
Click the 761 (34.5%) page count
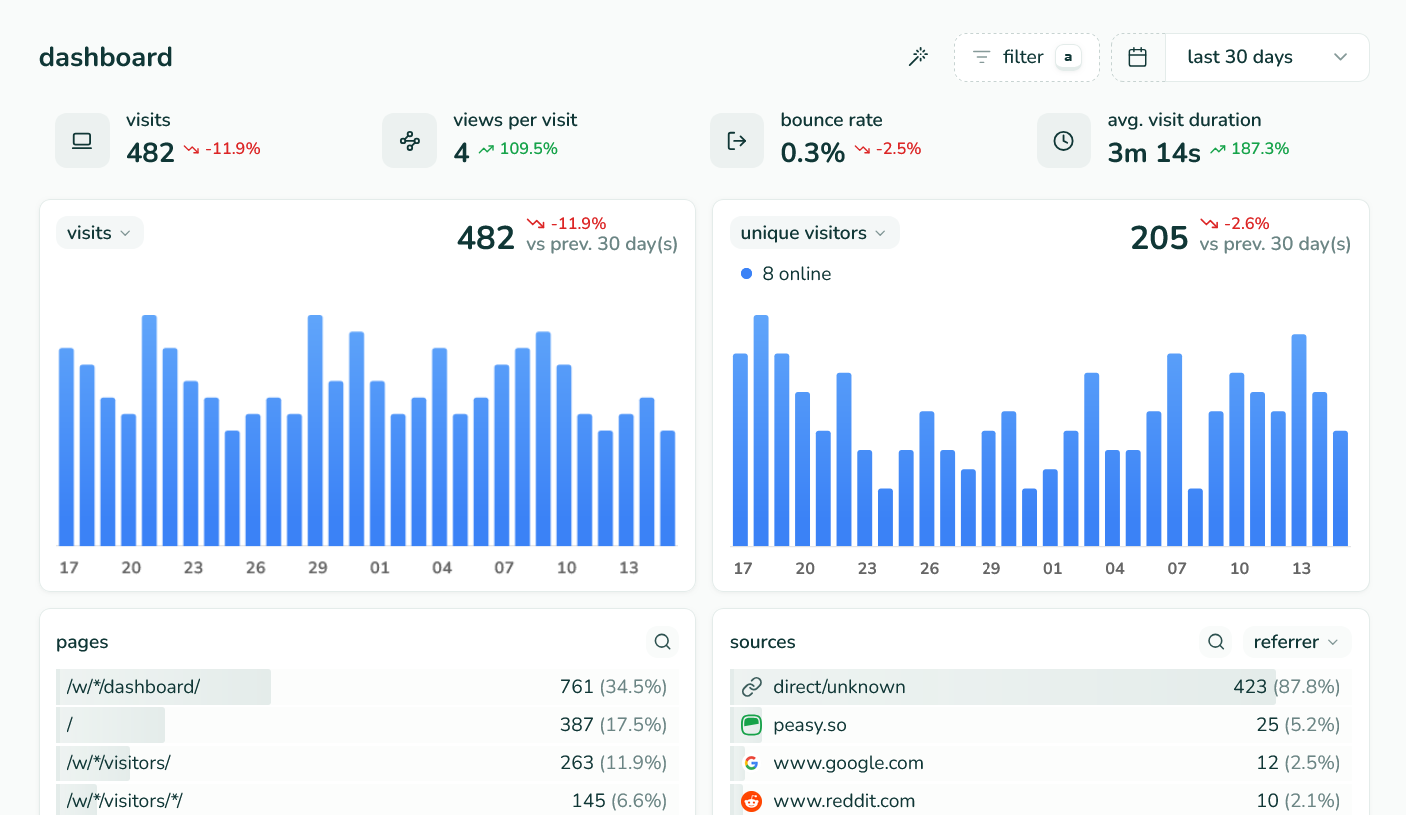click(x=613, y=687)
